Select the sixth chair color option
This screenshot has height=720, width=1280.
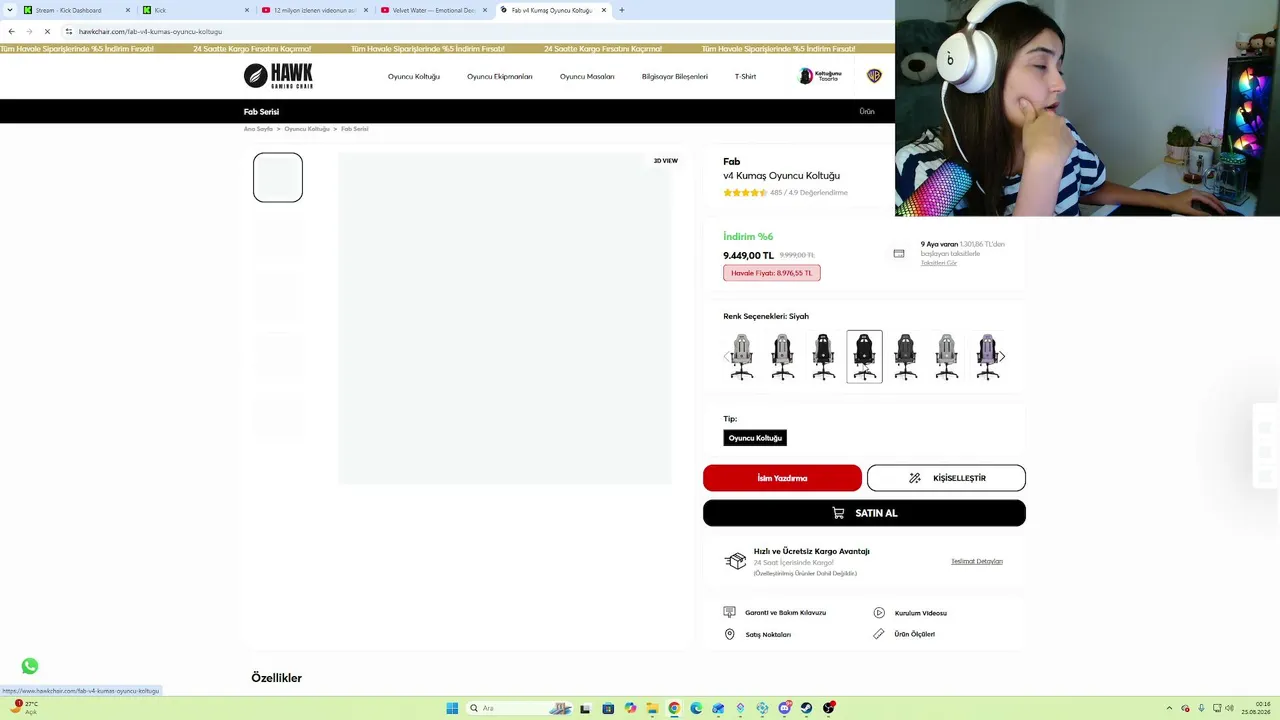coord(947,357)
